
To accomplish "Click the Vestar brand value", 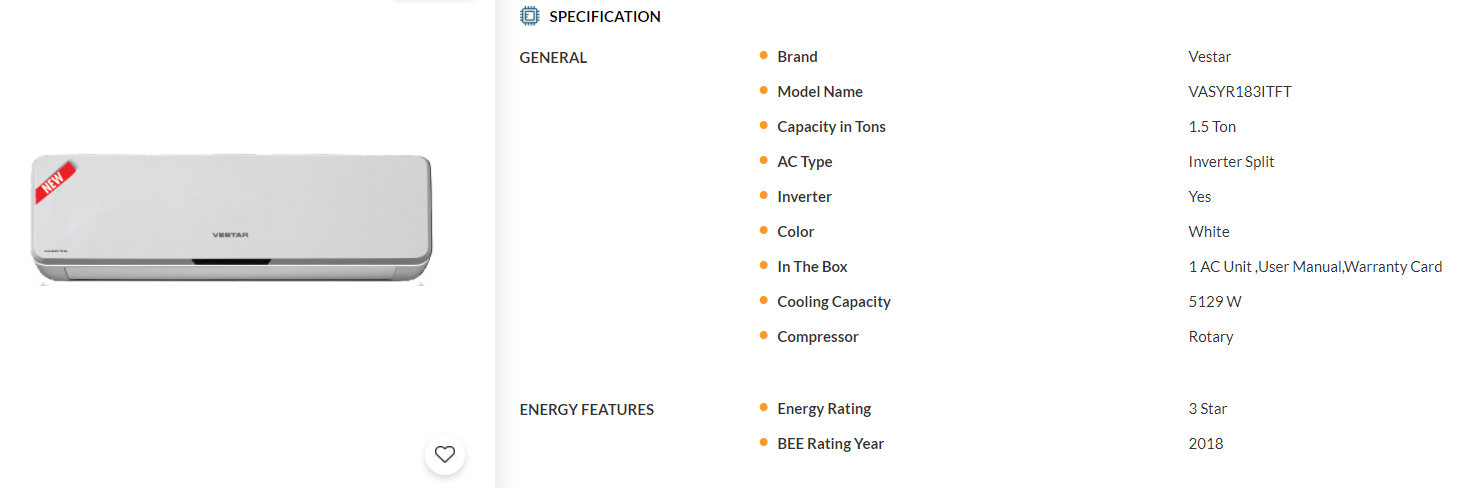I will point(1210,57).
